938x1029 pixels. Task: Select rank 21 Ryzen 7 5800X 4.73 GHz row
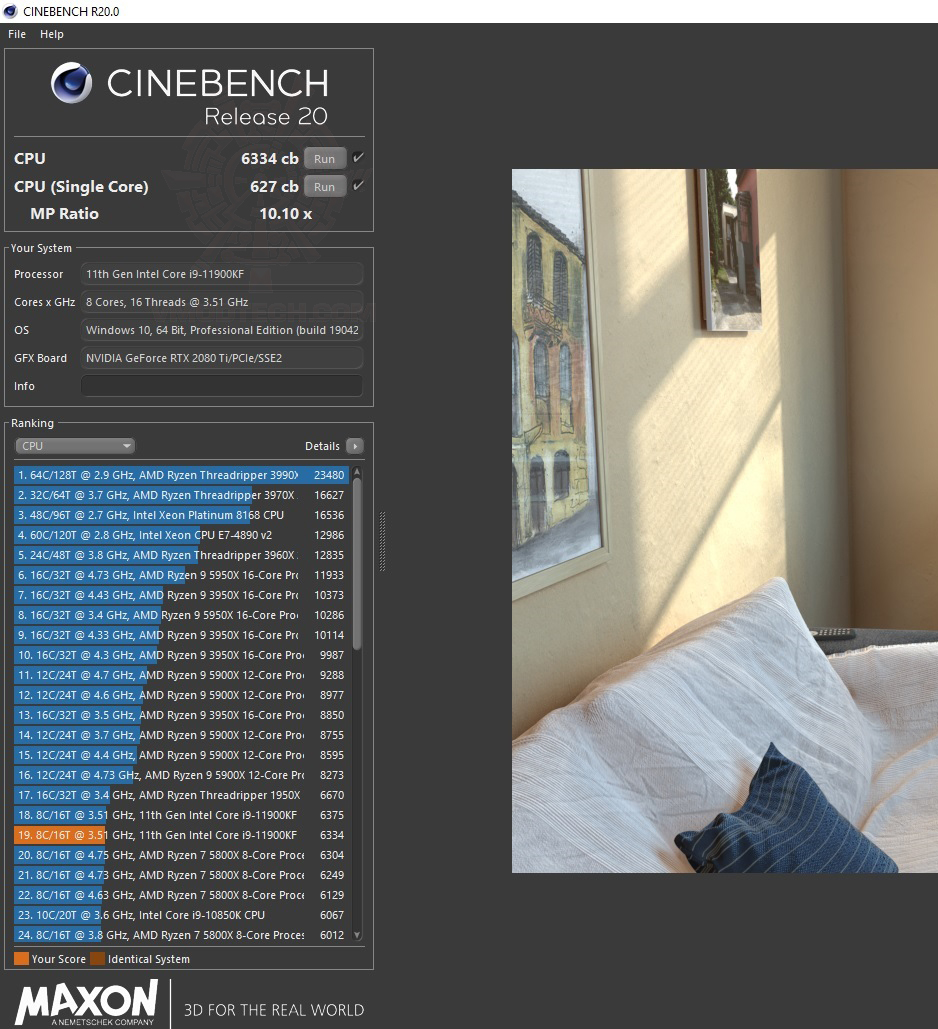coord(181,875)
